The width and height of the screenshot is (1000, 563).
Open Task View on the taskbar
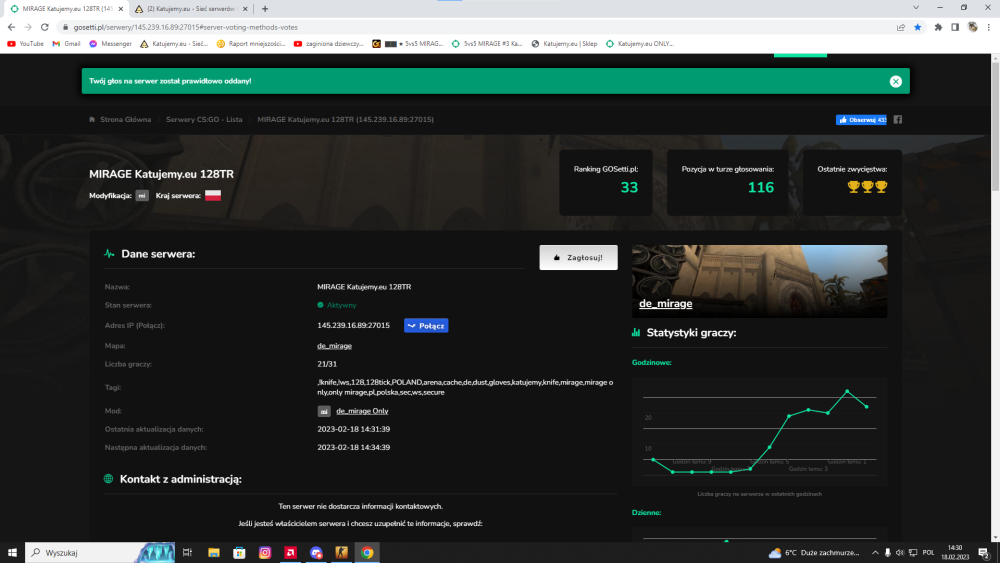click(188, 553)
